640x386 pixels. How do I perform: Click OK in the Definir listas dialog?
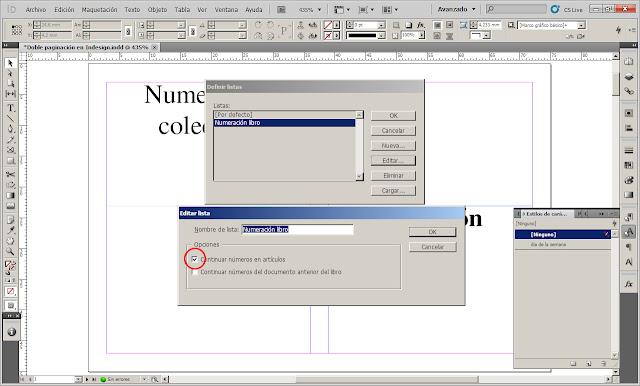[393, 115]
